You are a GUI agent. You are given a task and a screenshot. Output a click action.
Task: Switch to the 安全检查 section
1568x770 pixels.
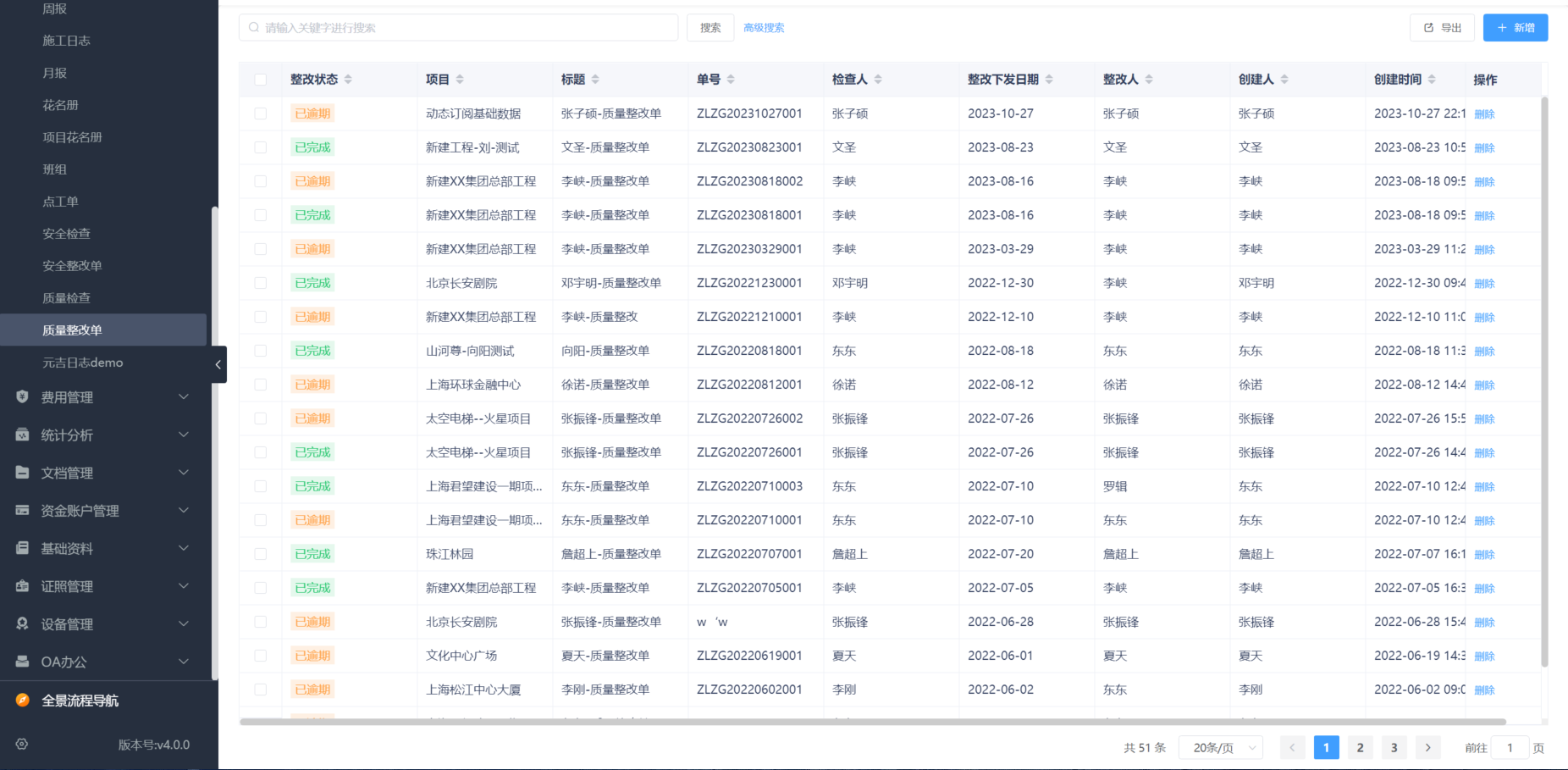[67, 233]
